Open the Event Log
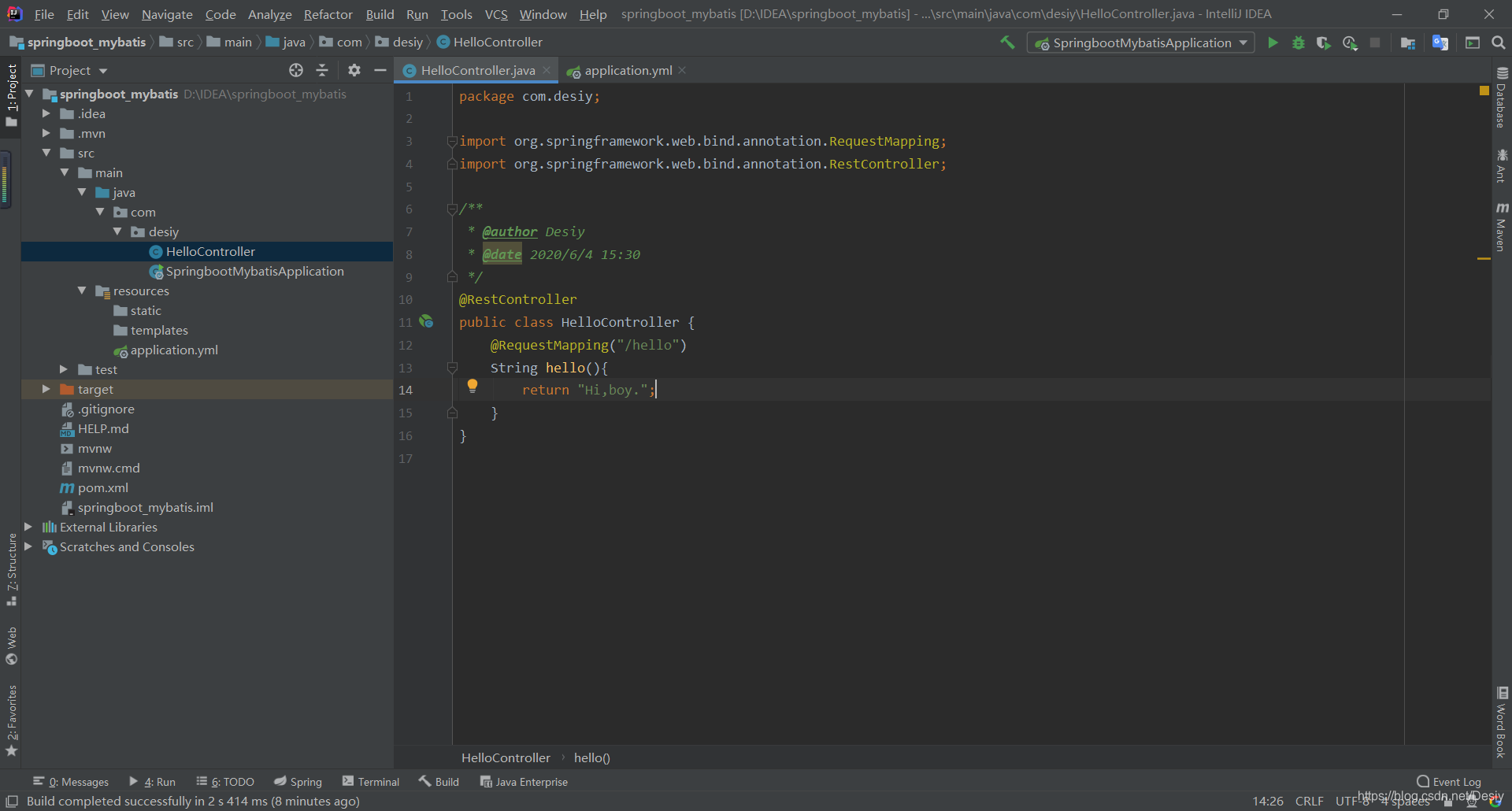The height and width of the screenshot is (811, 1512). (x=1449, y=782)
